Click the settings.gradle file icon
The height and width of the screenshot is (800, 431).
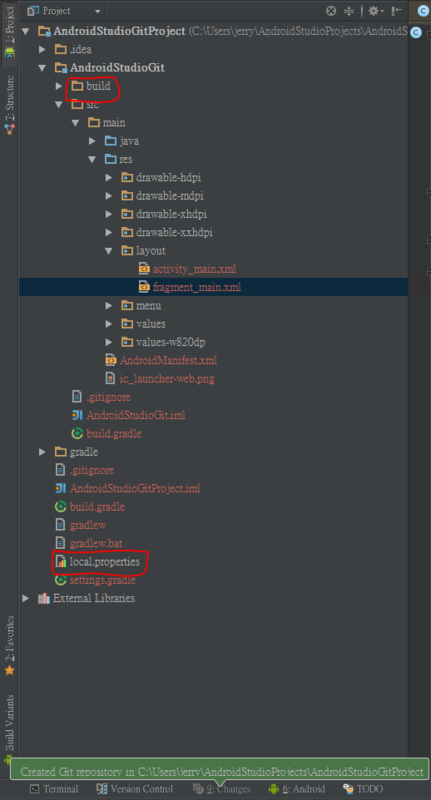61,580
